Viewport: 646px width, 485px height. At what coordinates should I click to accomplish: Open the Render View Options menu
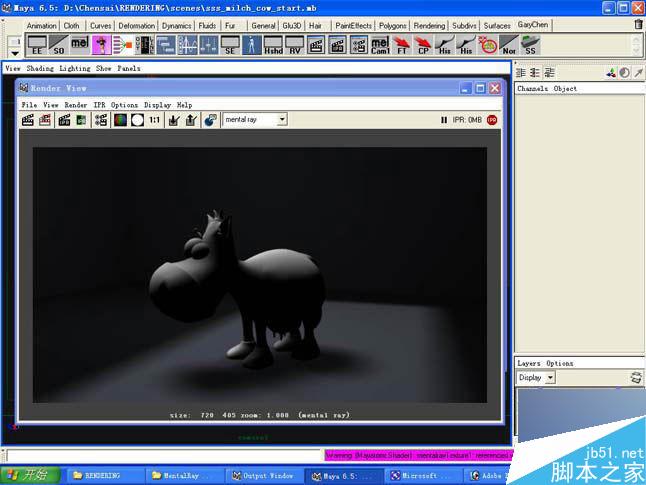124,105
